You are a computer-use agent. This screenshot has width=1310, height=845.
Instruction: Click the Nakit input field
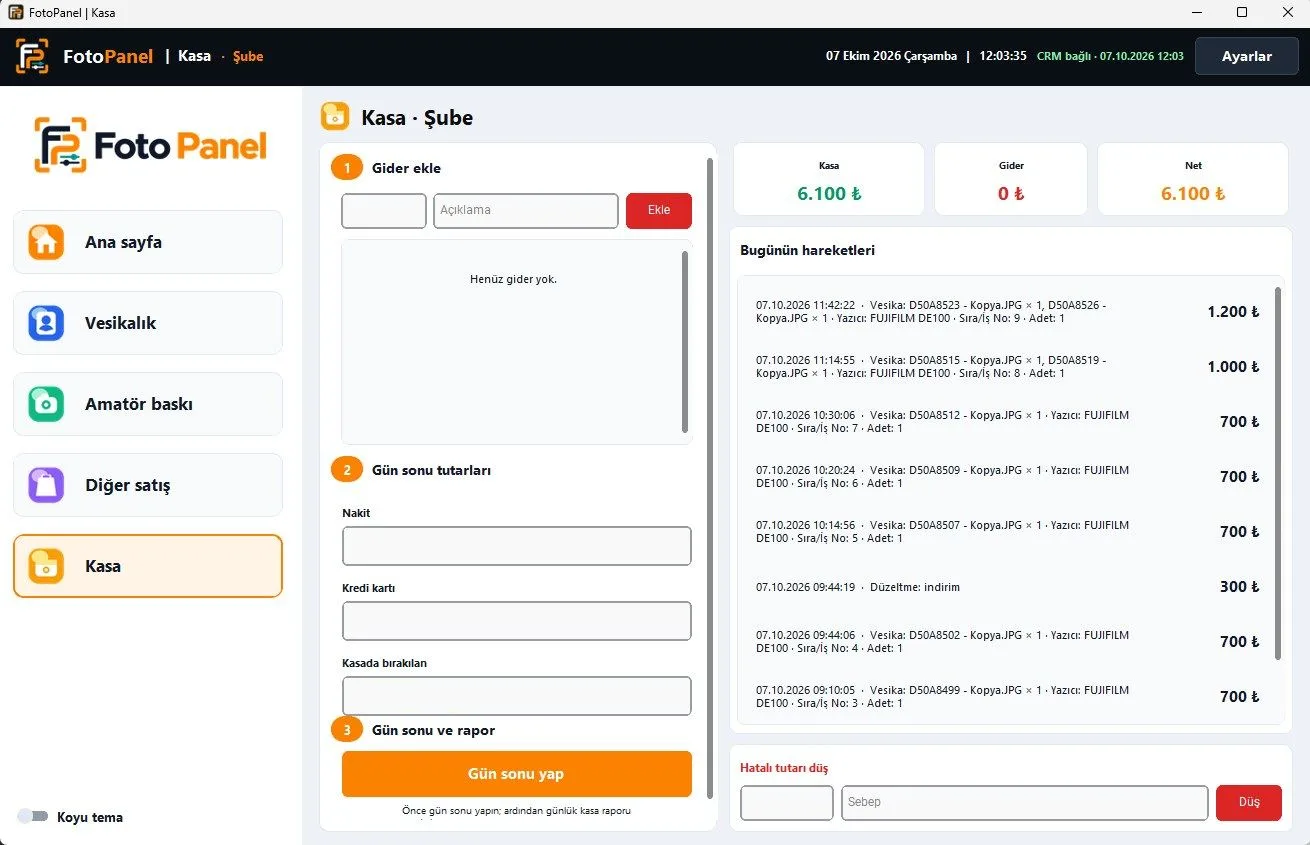(x=517, y=546)
